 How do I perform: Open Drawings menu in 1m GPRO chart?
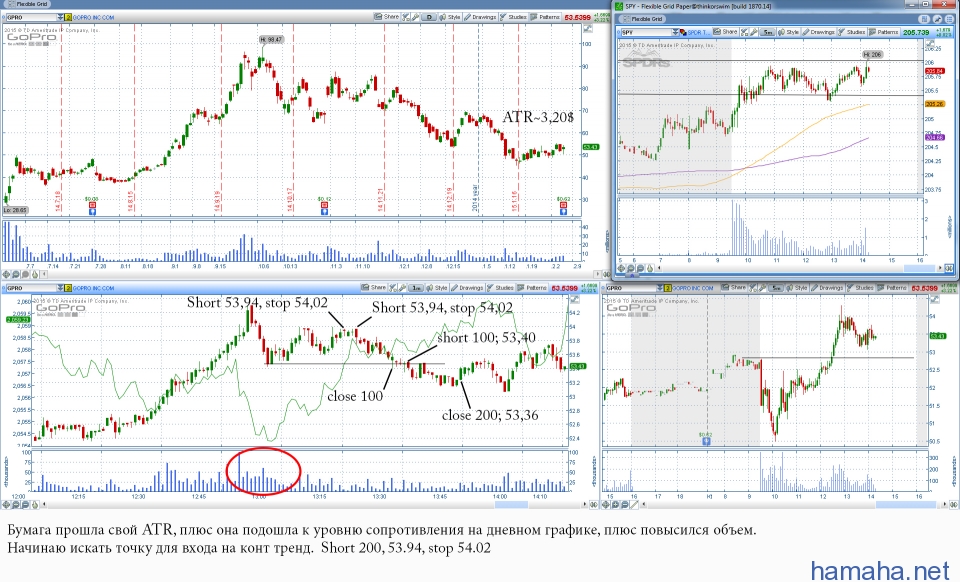click(468, 288)
